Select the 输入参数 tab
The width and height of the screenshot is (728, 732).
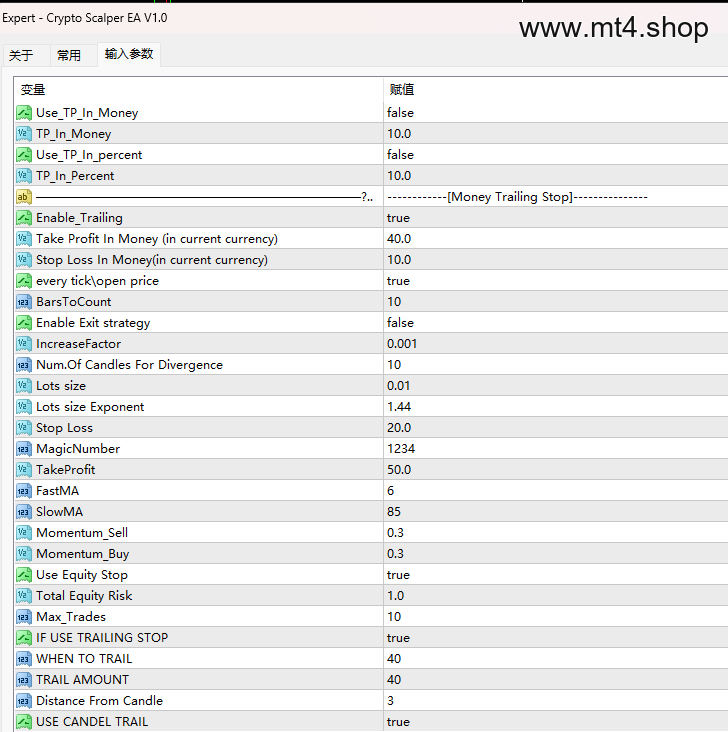point(129,54)
